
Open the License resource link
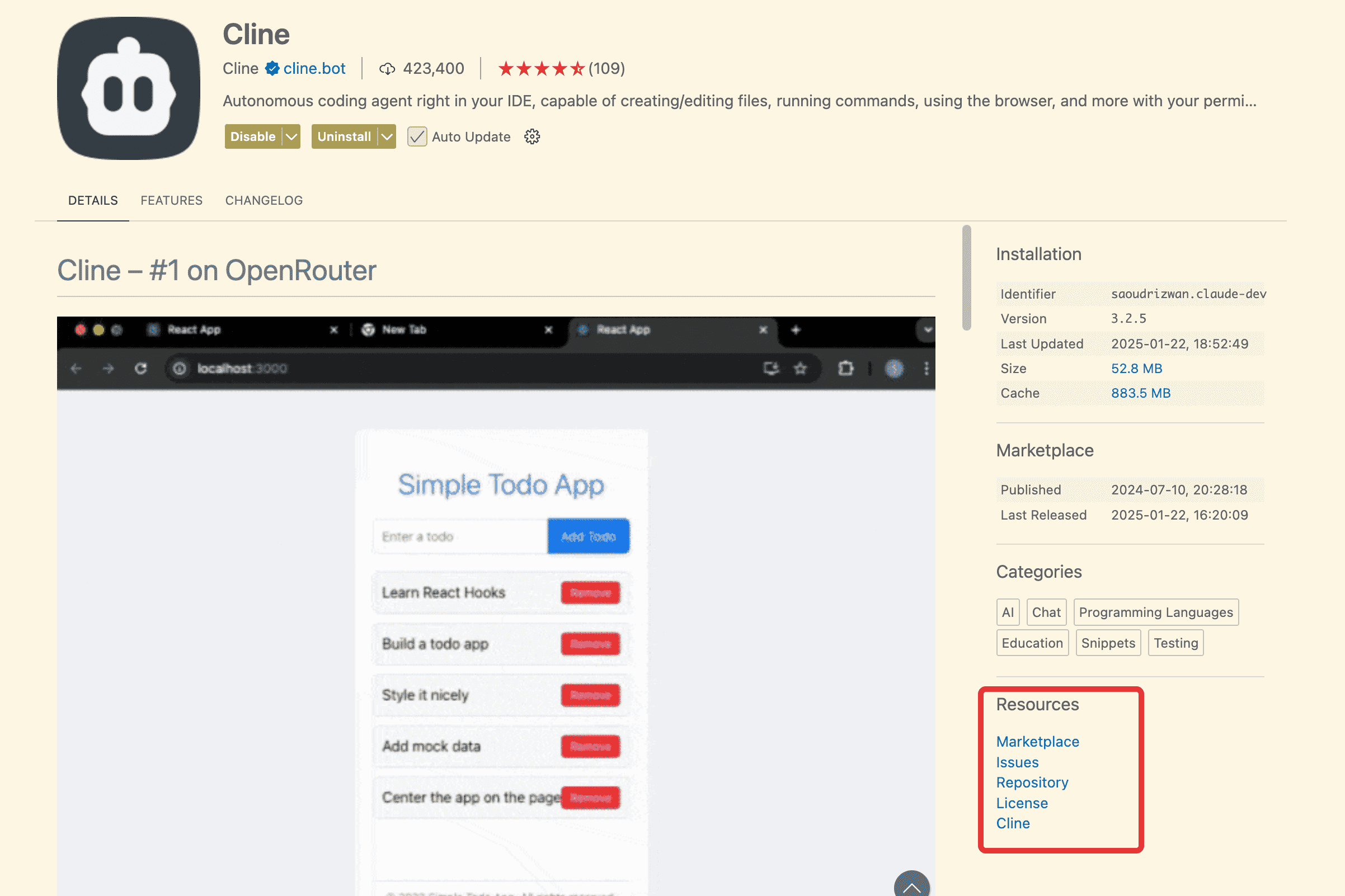coord(1022,803)
